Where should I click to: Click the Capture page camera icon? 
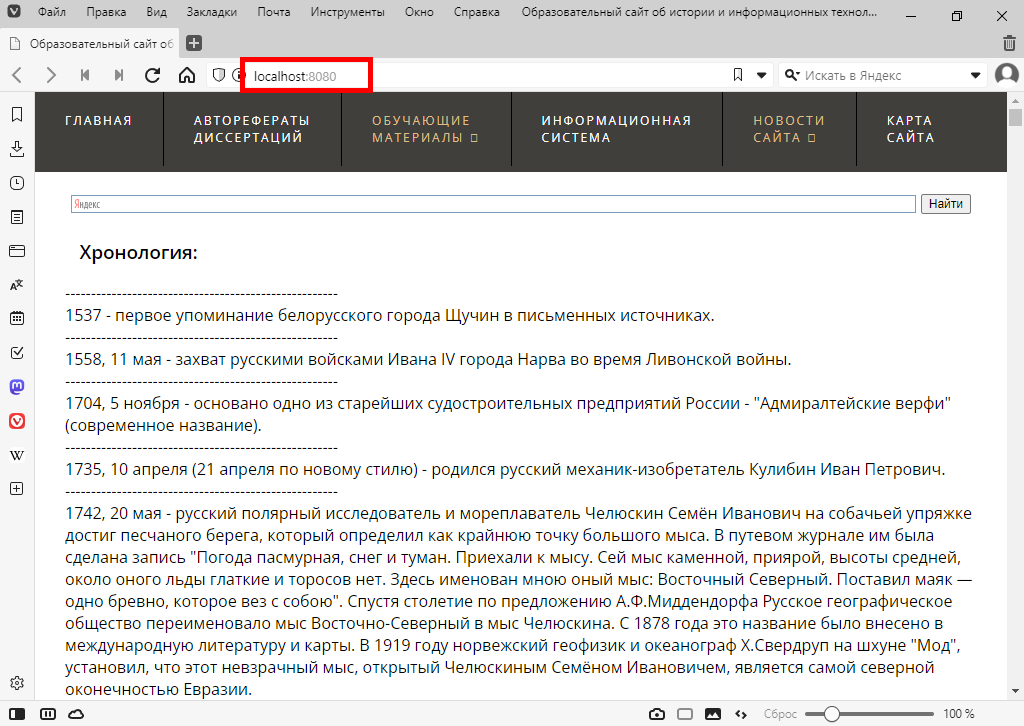[x=657, y=714]
